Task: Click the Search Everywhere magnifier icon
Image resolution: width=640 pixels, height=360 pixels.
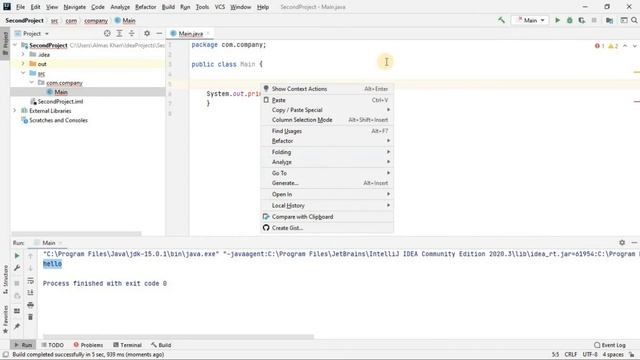Action: tap(634, 20)
